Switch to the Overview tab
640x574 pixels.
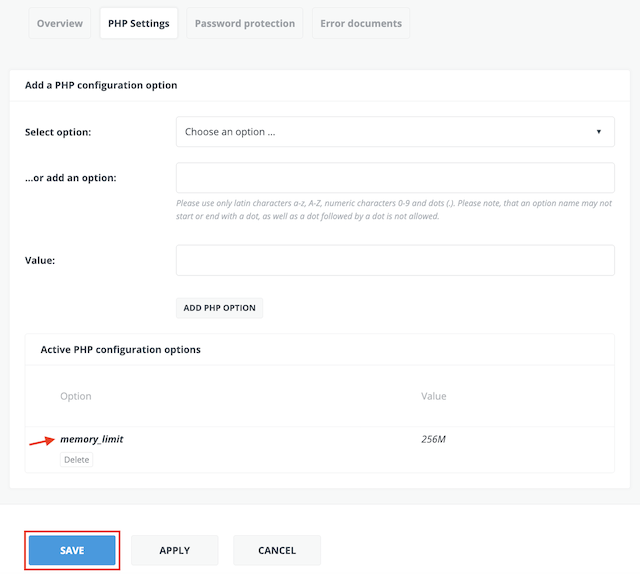tap(60, 23)
